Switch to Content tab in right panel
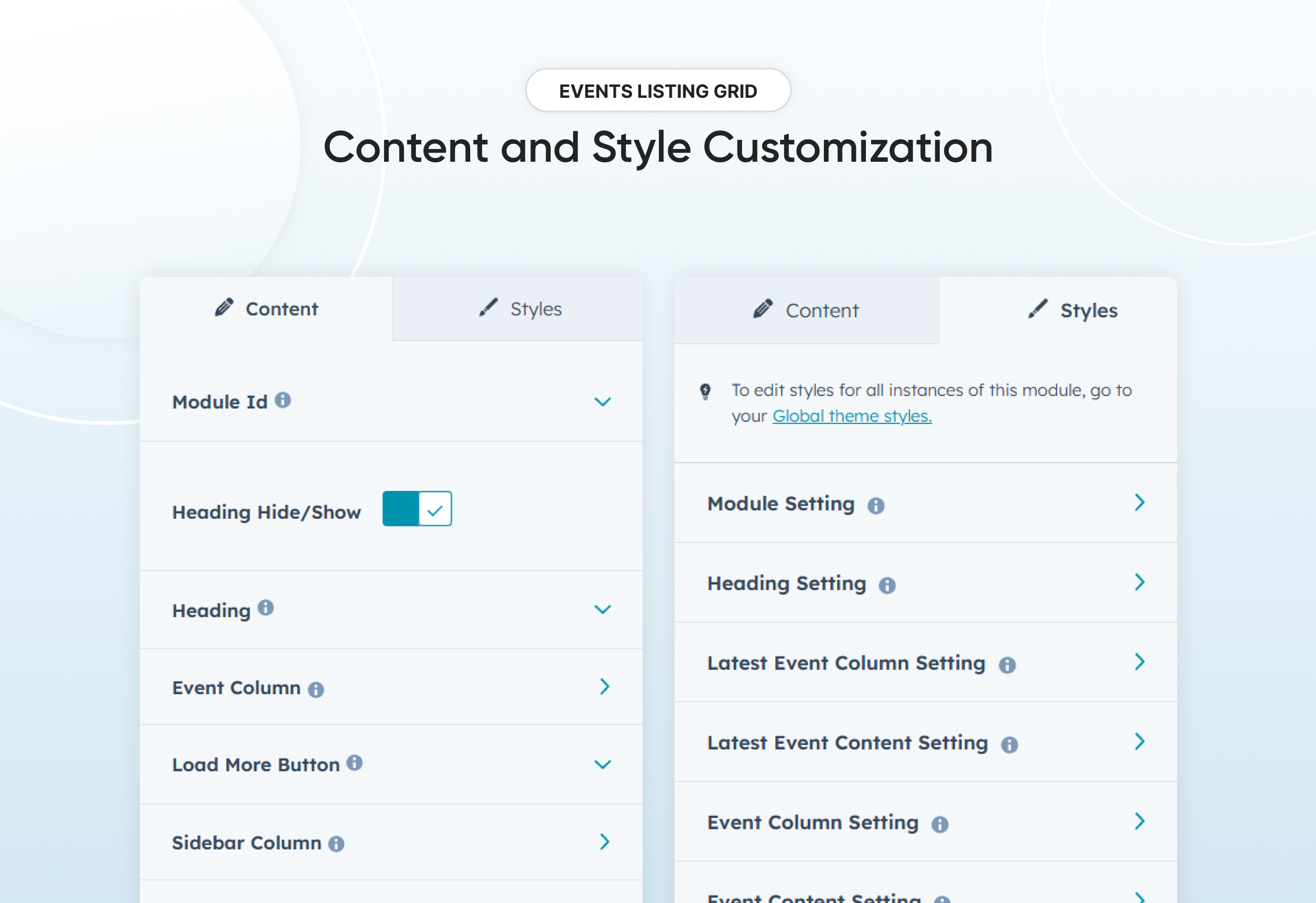Viewport: 1316px width, 903px height. (807, 310)
